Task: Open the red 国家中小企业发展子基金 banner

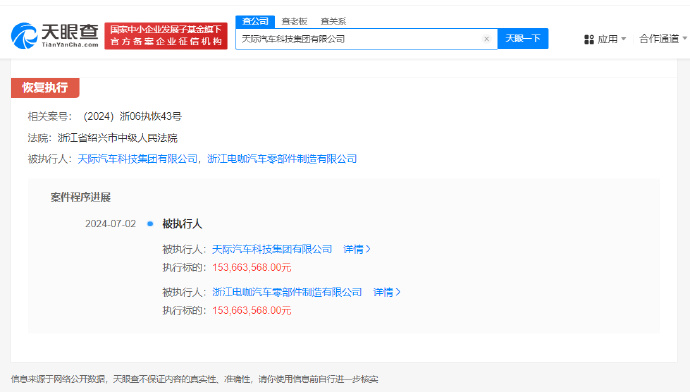Action: point(166,36)
